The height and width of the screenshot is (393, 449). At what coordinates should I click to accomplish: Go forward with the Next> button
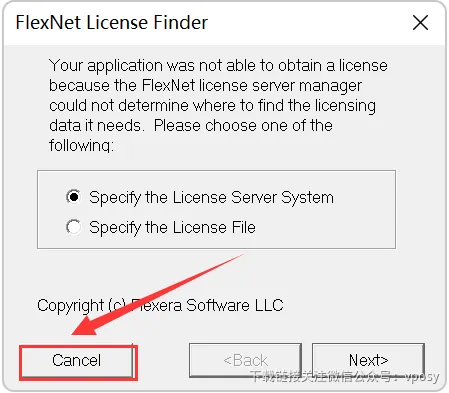[368, 360]
